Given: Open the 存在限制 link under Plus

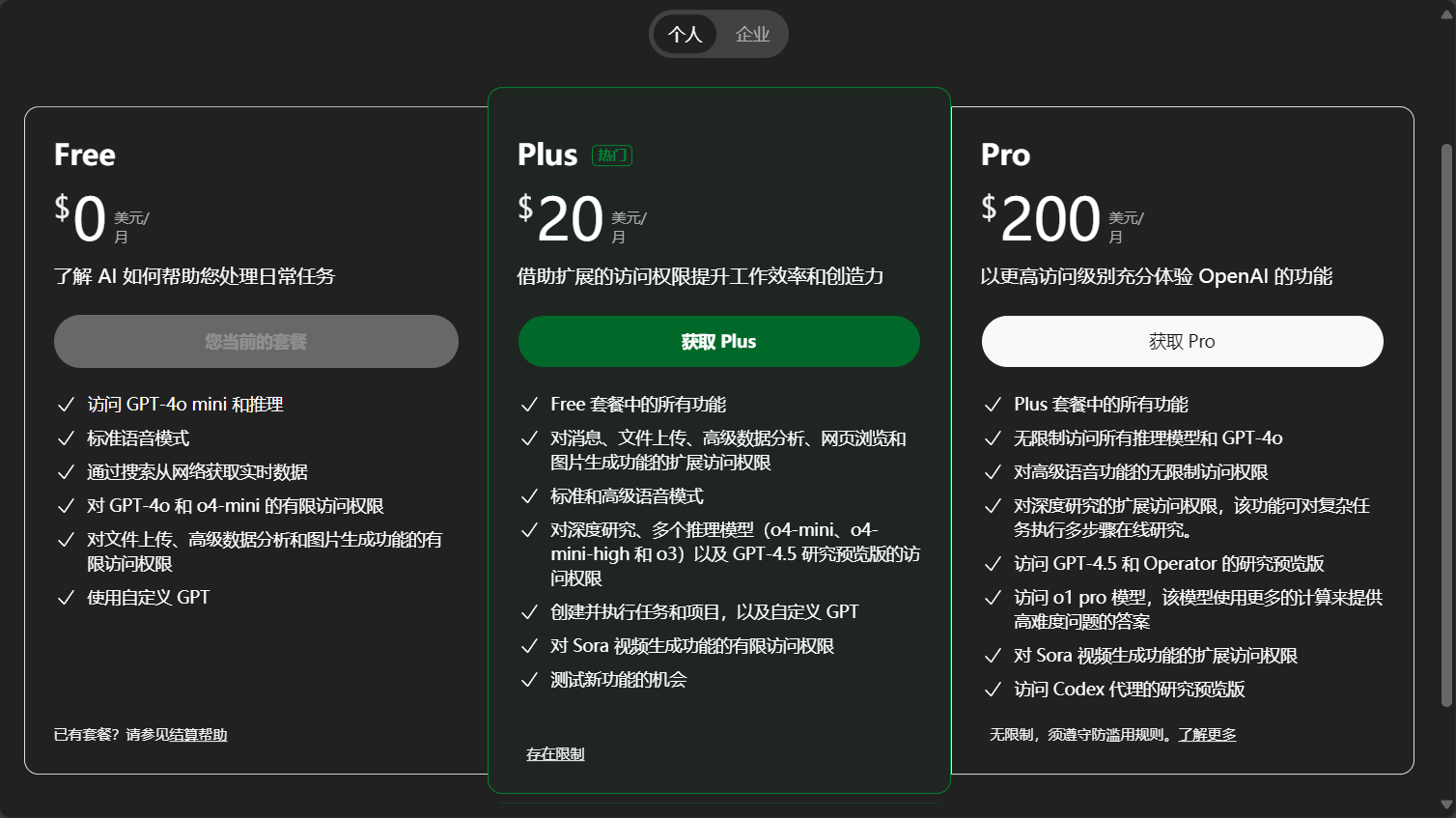Looking at the screenshot, I should [555, 754].
